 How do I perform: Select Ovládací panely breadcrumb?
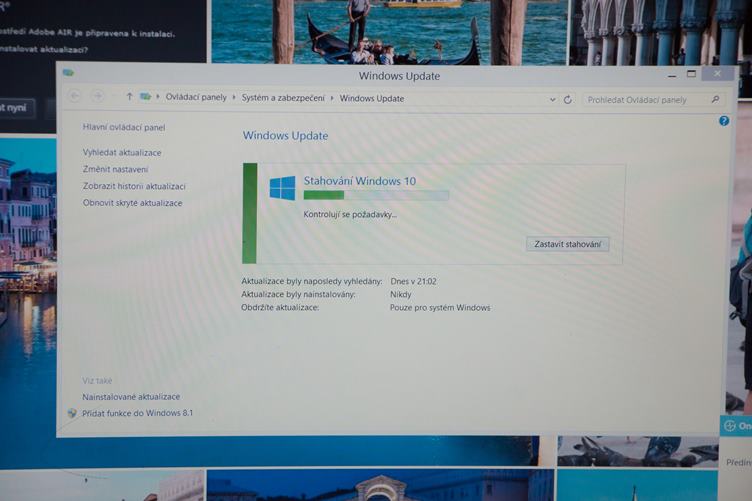tap(196, 97)
